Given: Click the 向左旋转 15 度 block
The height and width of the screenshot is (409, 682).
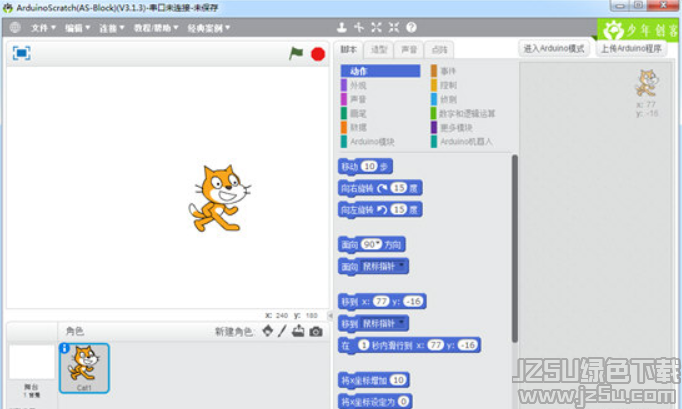Looking at the screenshot, I should pos(380,210).
